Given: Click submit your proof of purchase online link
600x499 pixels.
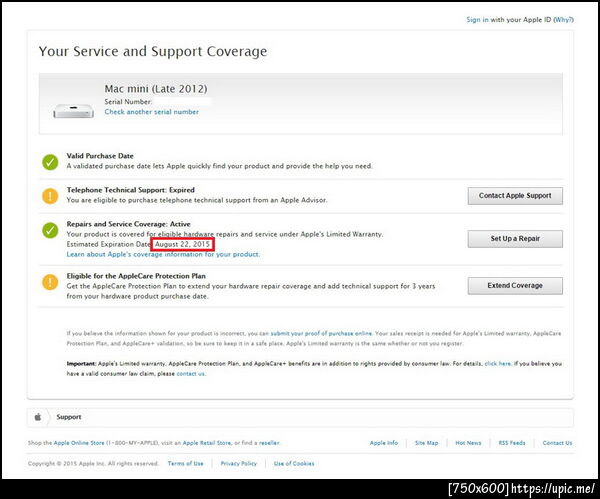Looking at the screenshot, I should click(x=321, y=333).
